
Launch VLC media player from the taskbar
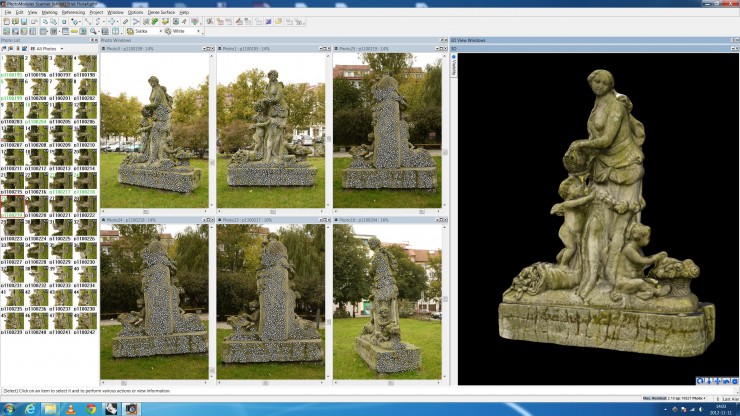coord(71,408)
